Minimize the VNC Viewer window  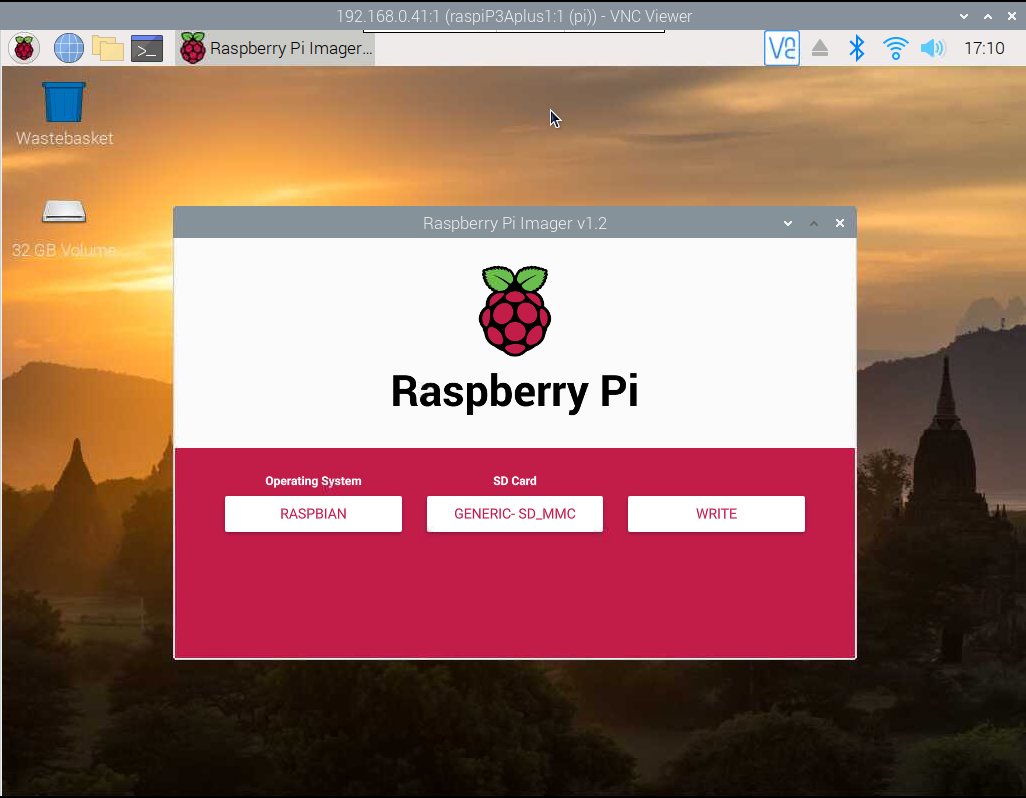963,16
